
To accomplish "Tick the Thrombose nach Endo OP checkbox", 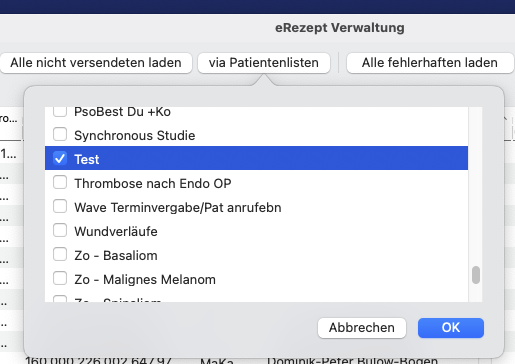I will (x=60, y=182).
